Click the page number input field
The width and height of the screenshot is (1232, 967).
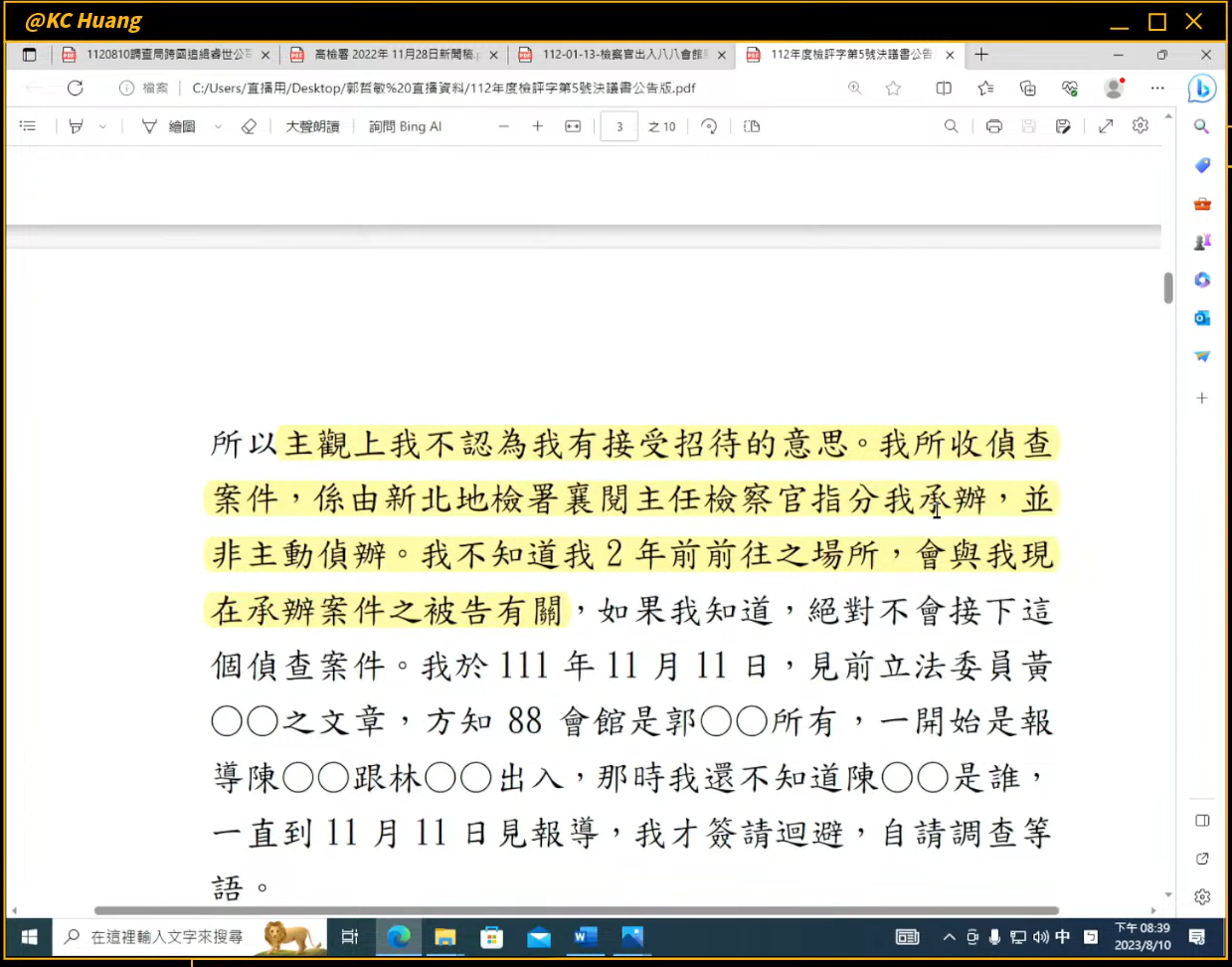pyautogui.click(x=618, y=126)
